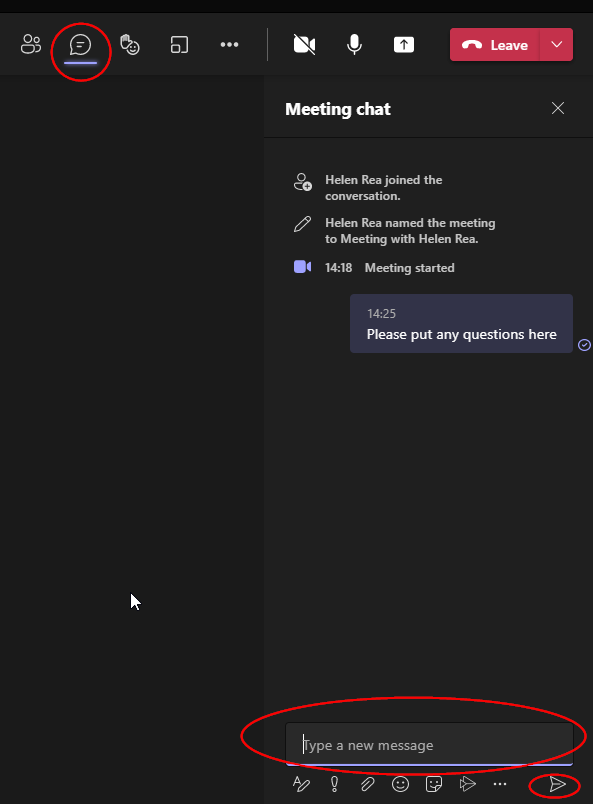Attach a file with the paperclip icon

tap(367, 784)
